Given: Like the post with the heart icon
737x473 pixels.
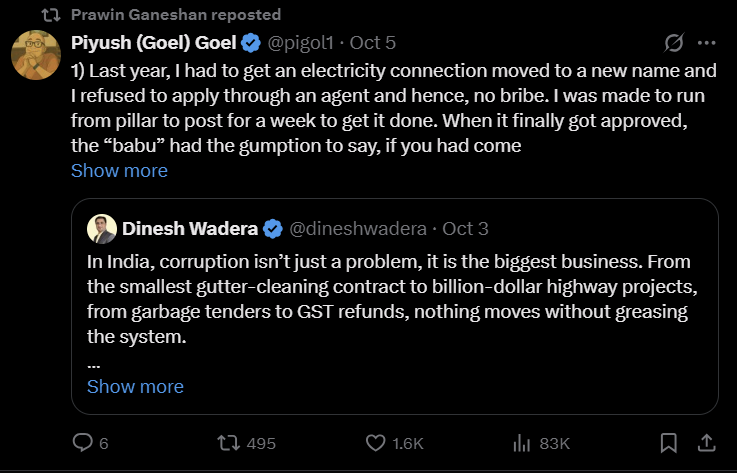Looking at the screenshot, I should point(375,443).
